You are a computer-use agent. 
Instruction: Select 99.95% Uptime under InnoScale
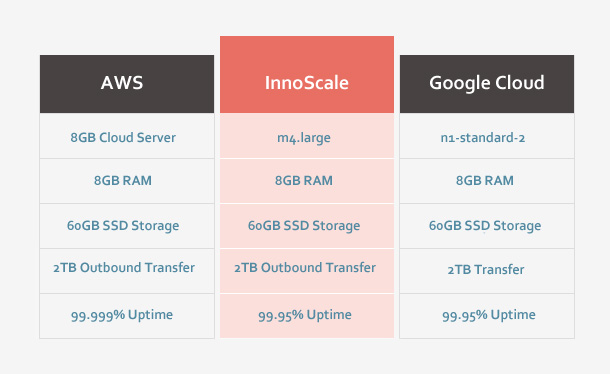pyautogui.click(x=307, y=316)
